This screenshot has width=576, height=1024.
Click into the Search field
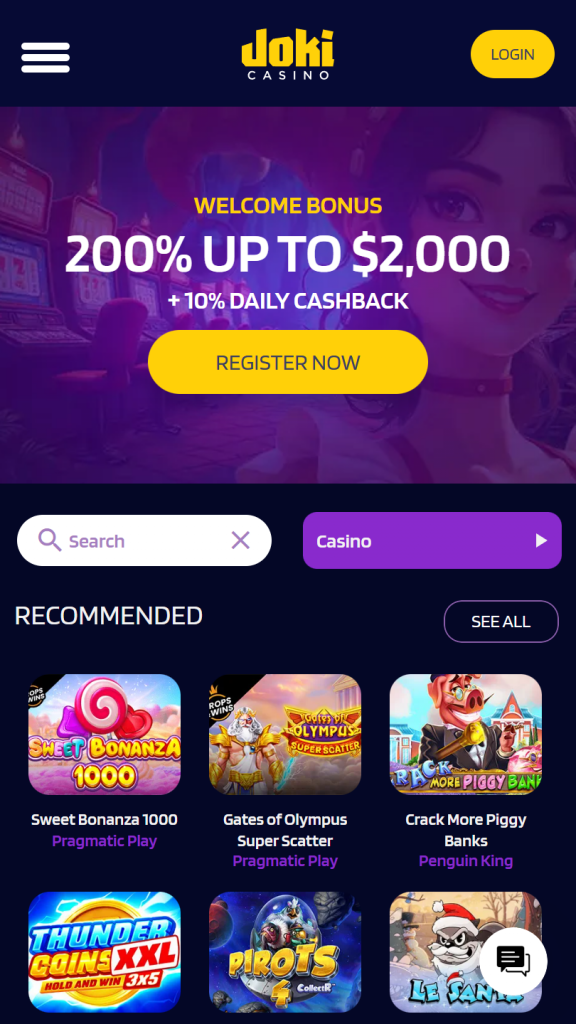pyautogui.click(x=144, y=541)
